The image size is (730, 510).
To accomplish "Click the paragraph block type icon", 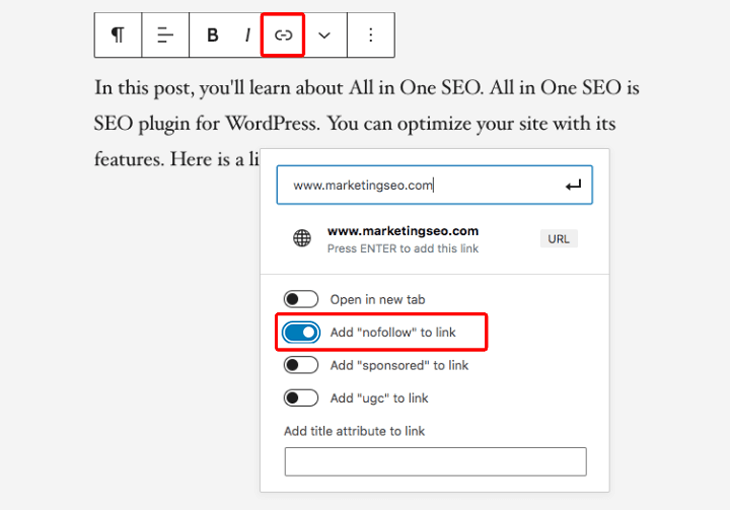I will (118, 35).
